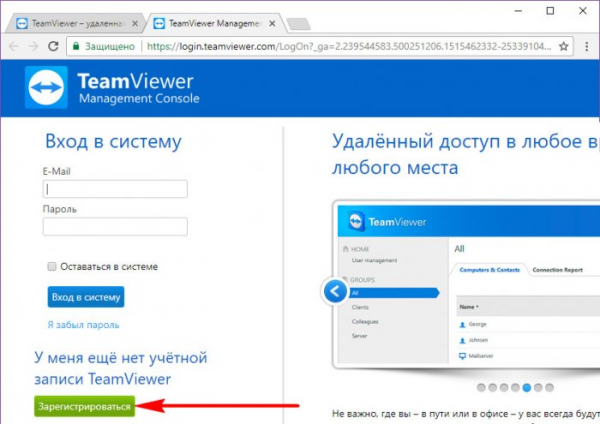Open the 'Я забыл пароль' link
The width and height of the screenshot is (600, 424).
83,325
